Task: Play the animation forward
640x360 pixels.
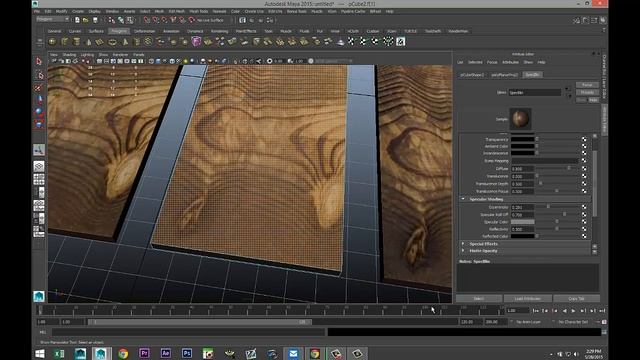Action: pos(573,311)
